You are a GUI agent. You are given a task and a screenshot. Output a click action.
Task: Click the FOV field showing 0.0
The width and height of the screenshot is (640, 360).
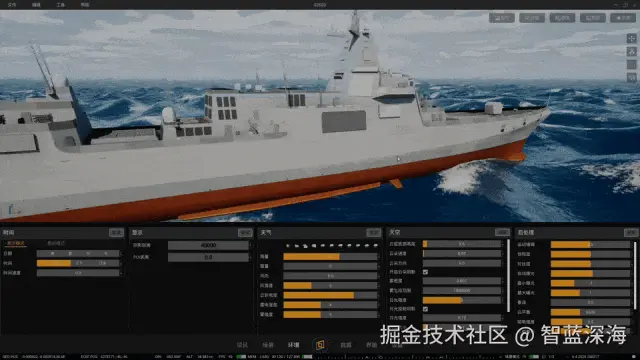[x=208, y=257]
